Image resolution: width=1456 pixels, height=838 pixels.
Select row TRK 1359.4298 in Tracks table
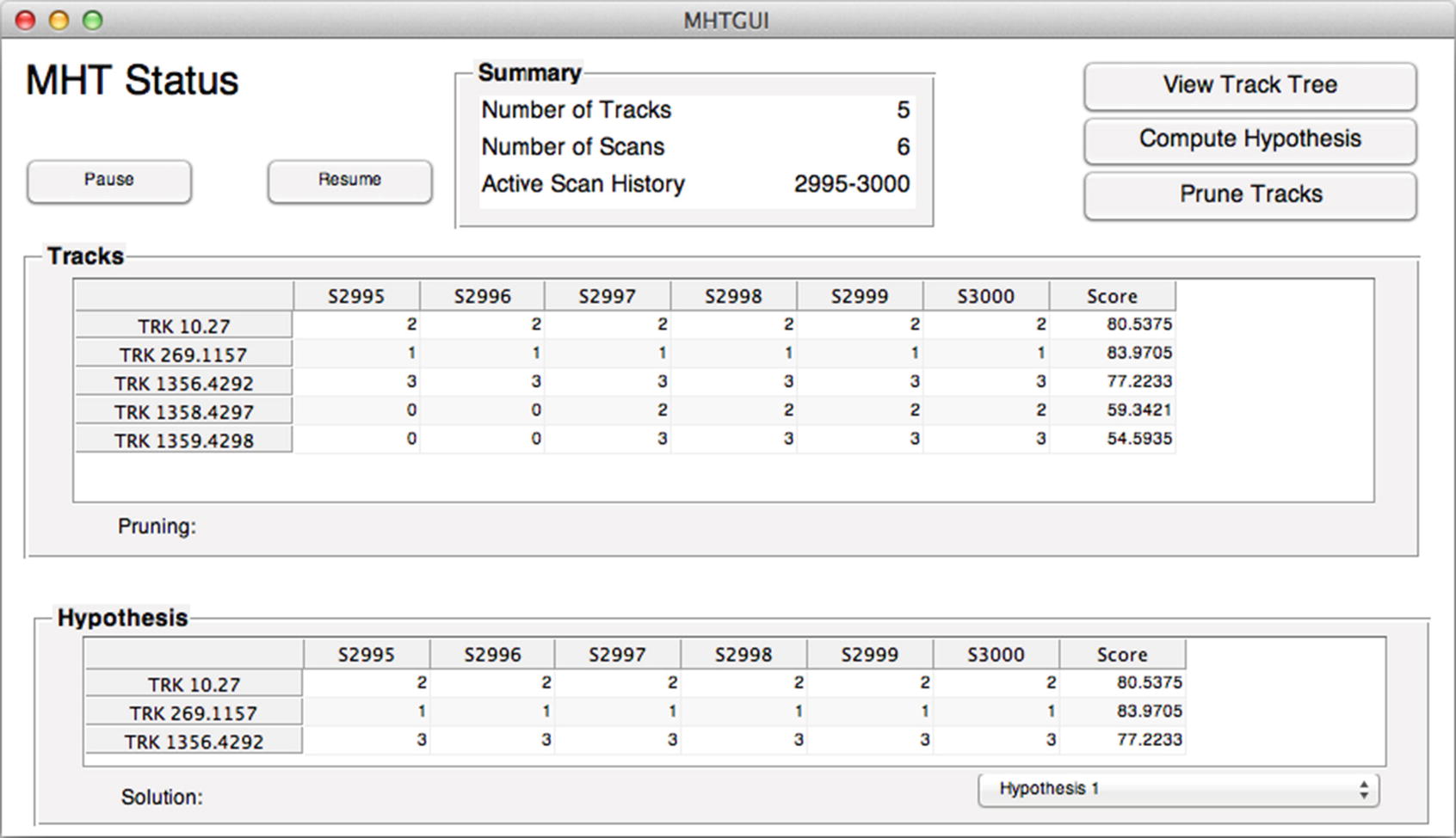pos(183,441)
